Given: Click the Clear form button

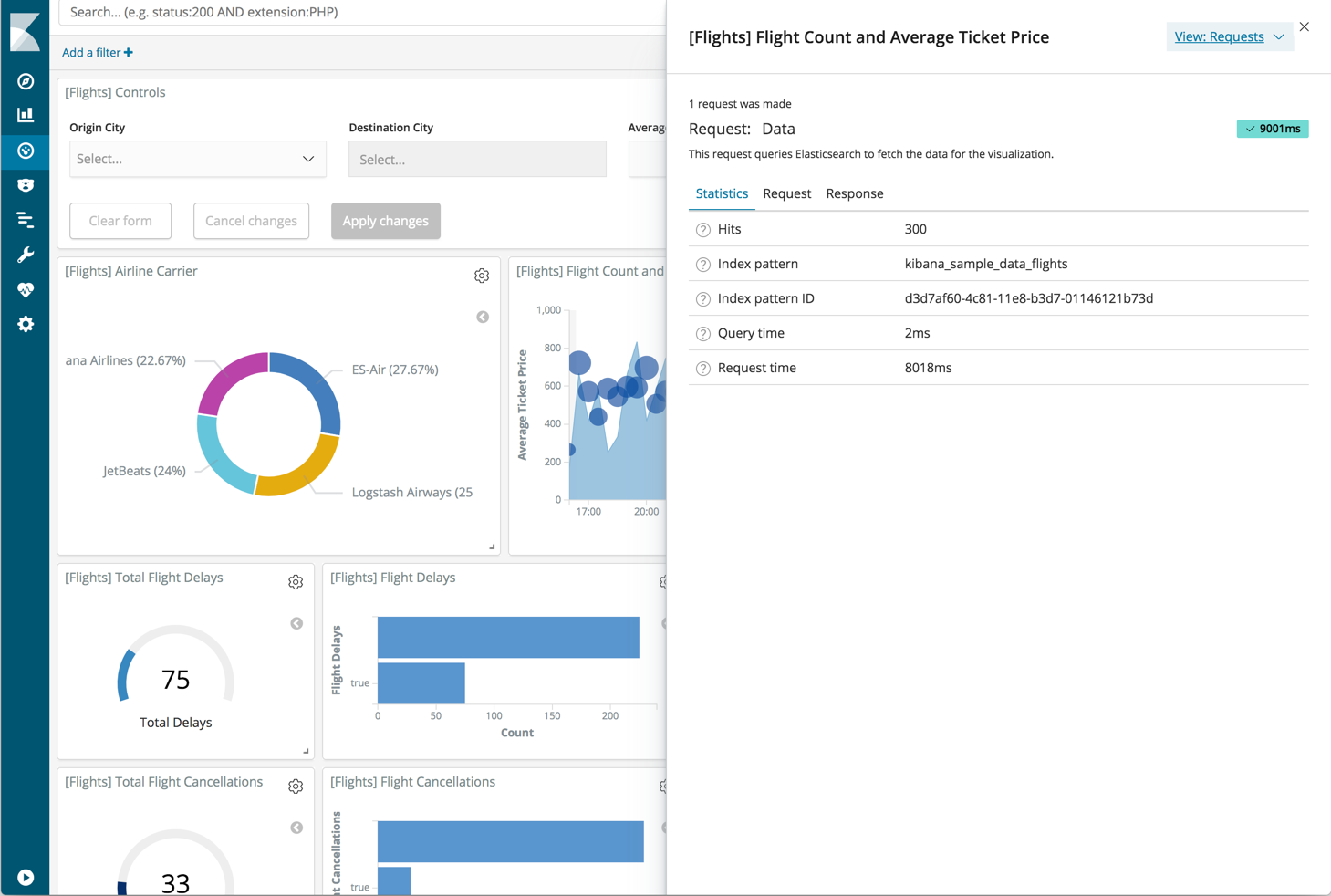Looking at the screenshot, I should pyautogui.click(x=120, y=221).
